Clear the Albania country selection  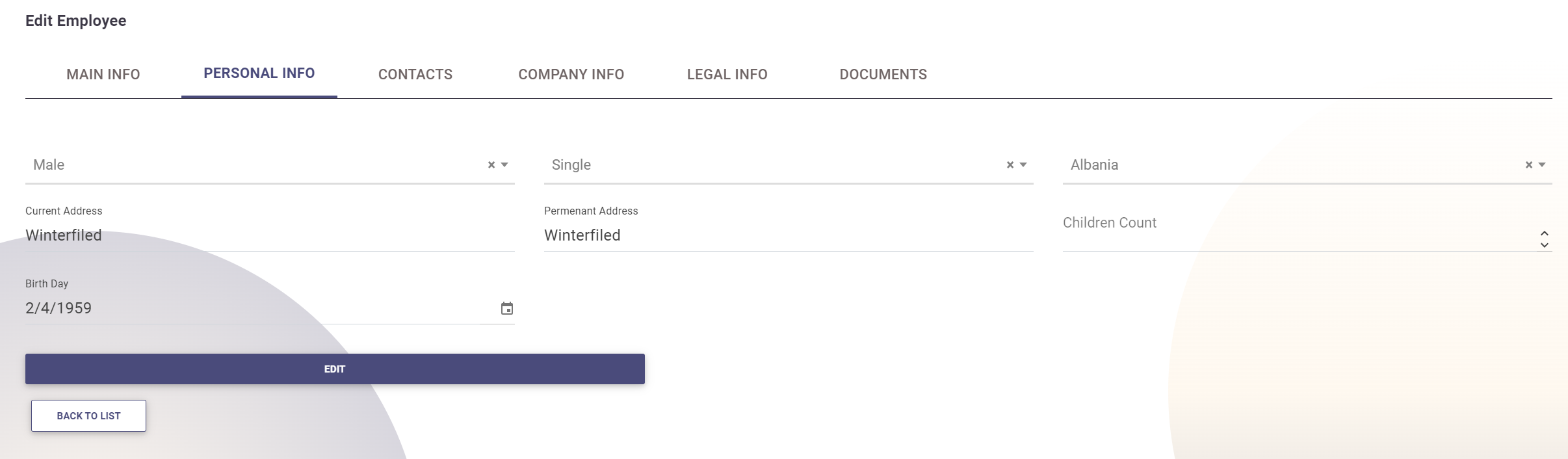click(x=1529, y=165)
